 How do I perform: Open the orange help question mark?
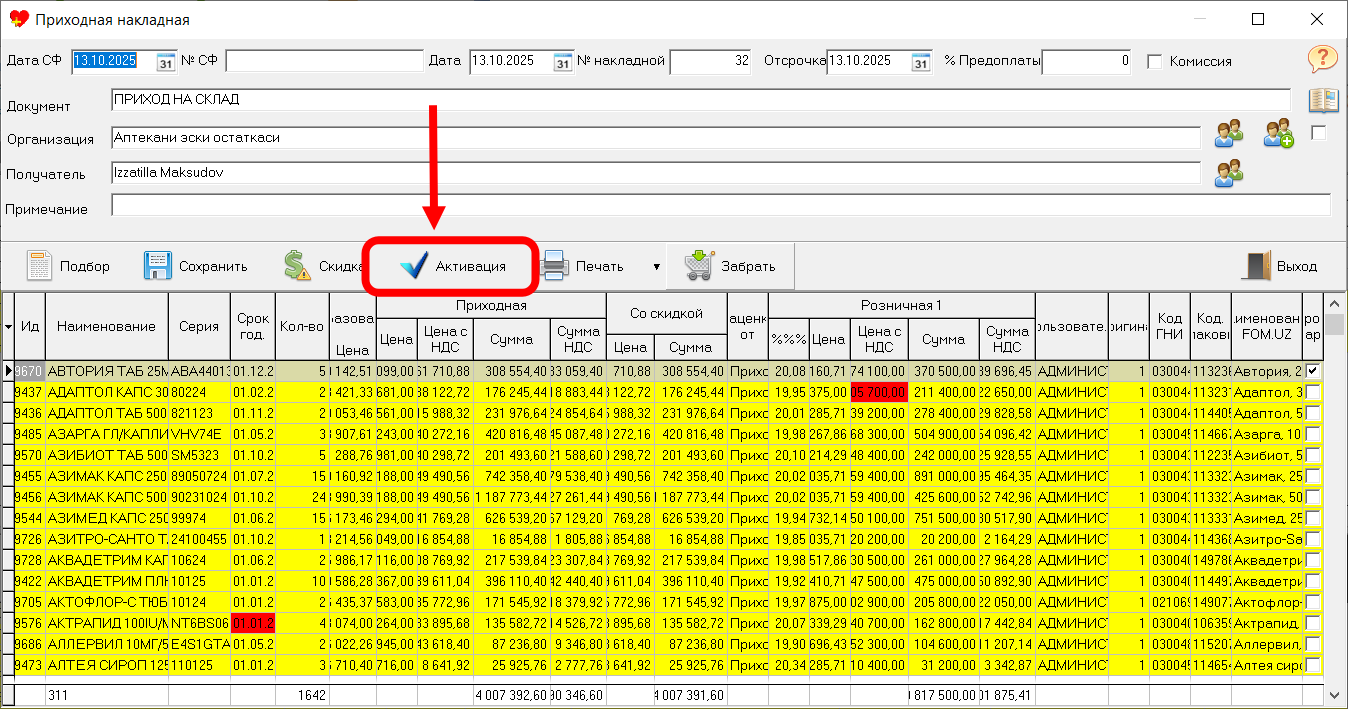1322,59
